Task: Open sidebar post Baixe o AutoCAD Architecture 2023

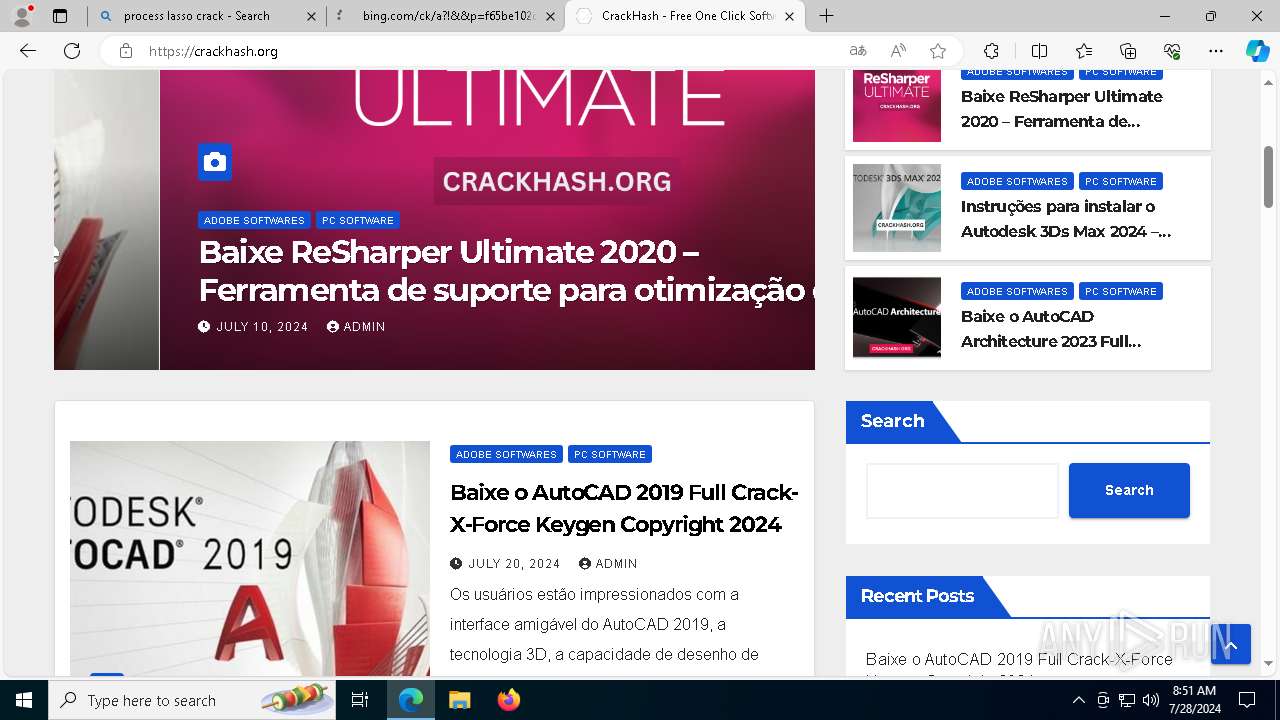Action: tap(1051, 329)
